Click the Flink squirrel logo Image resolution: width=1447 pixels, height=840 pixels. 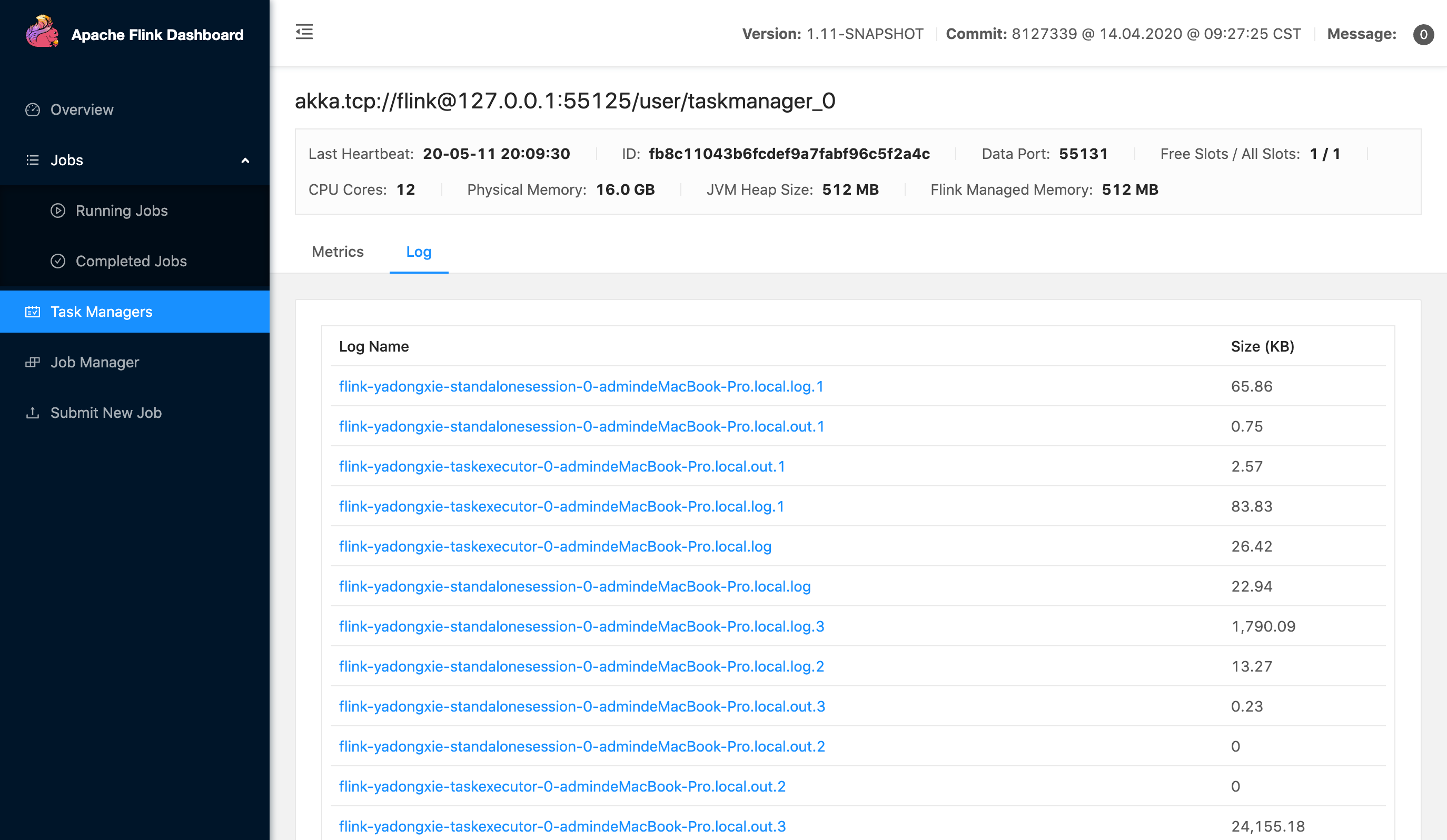coord(42,32)
